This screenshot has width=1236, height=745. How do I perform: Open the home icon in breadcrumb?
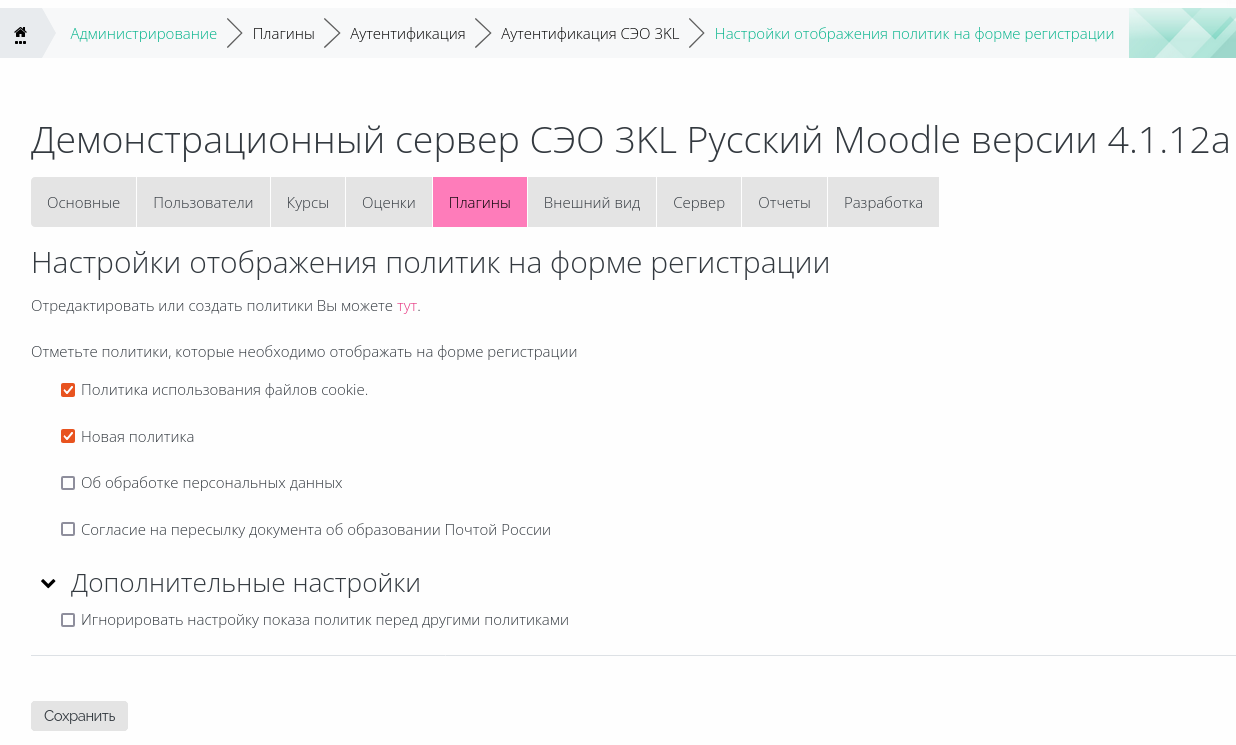[20, 34]
